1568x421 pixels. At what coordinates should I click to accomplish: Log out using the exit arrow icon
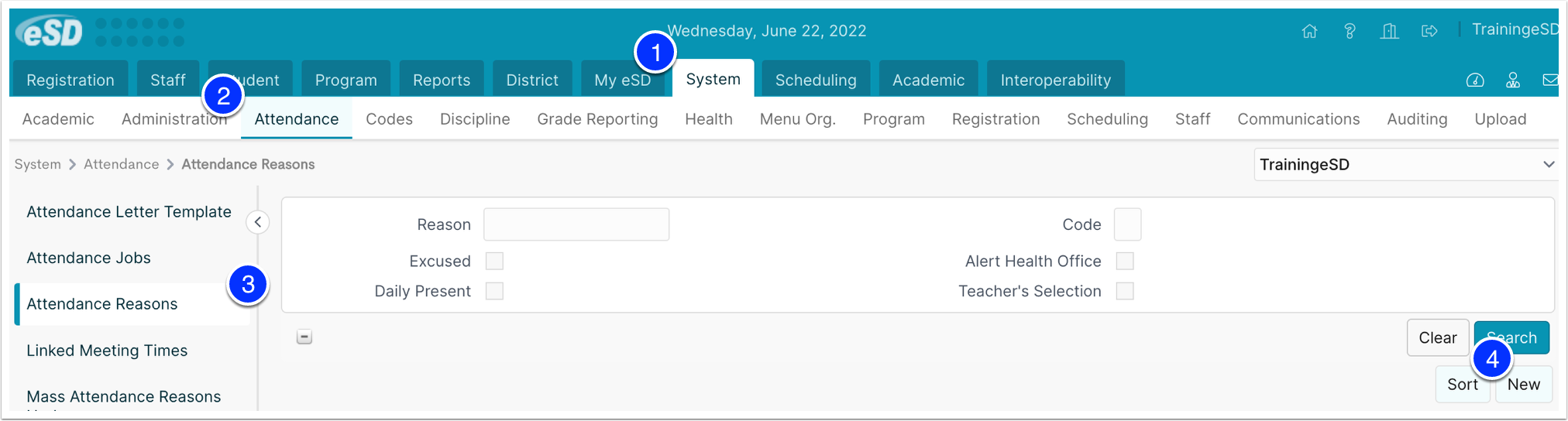tap(1429, 31)
